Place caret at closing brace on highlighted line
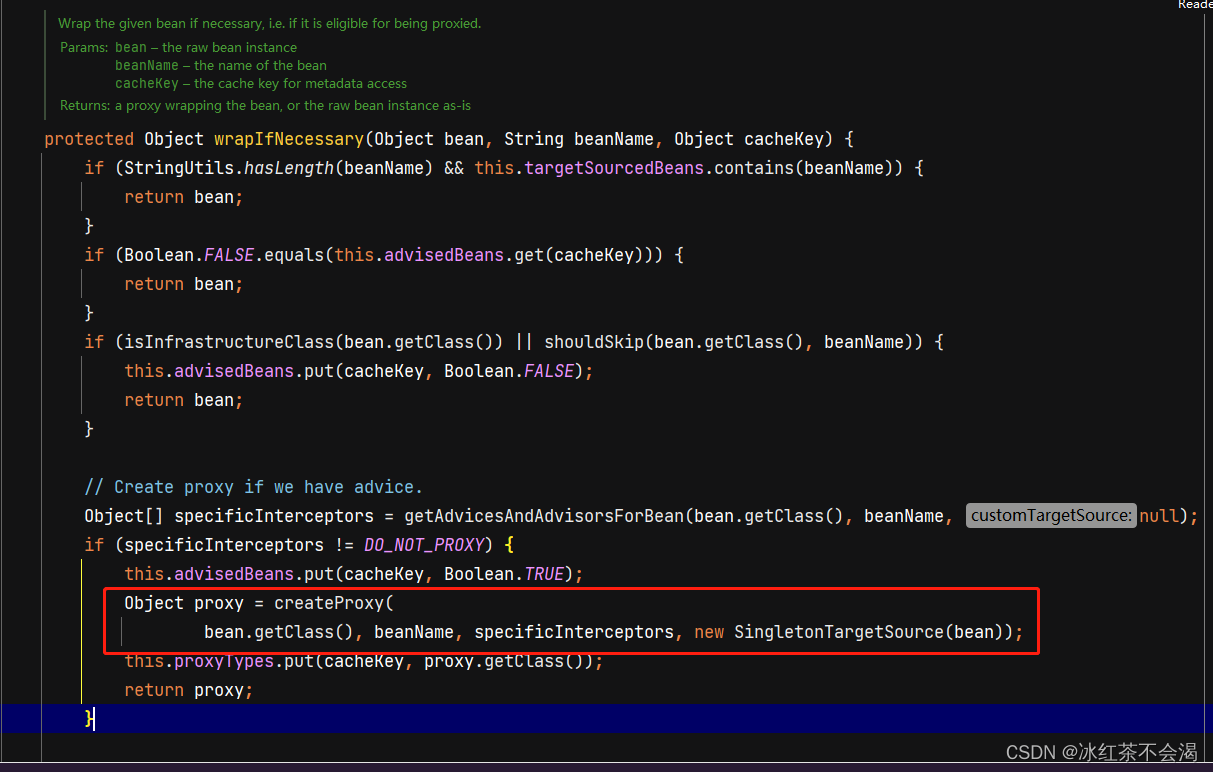The image size is (1213, 772). point(89,718)
